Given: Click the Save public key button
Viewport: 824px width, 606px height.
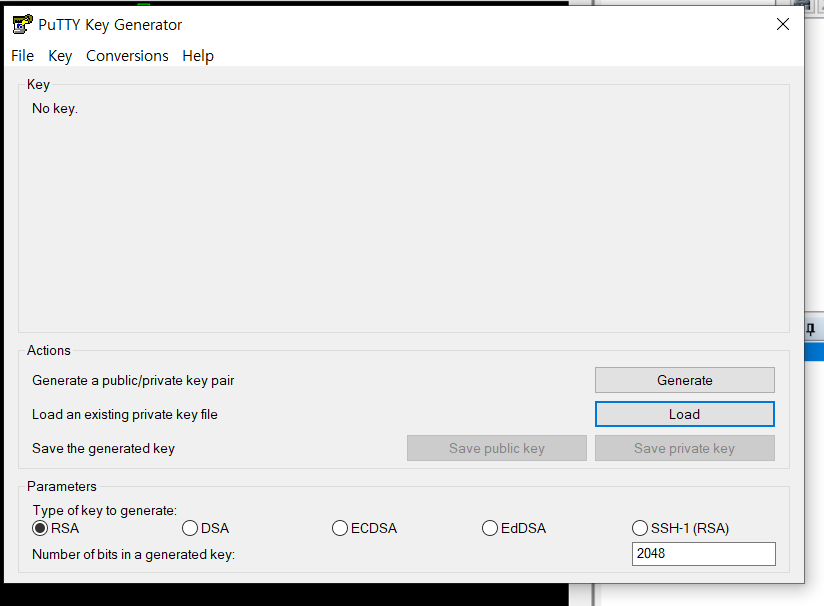Looking at the screenshot, I should (x=497, y=448).
